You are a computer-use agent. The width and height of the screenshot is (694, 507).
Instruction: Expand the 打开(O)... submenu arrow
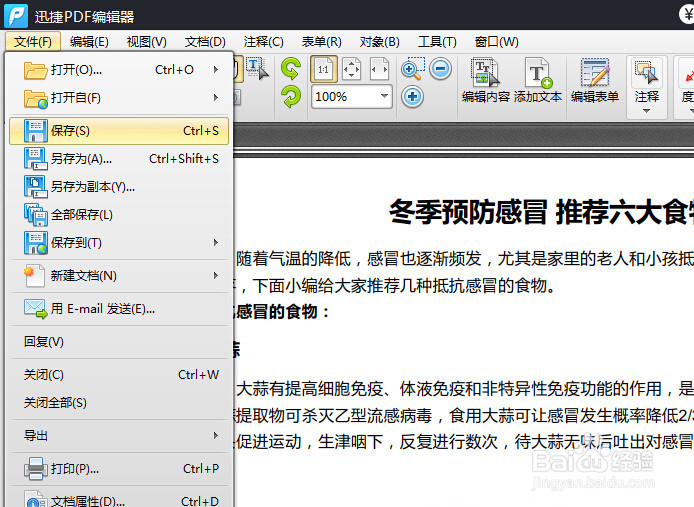pyautogui.click(x=216, y=70)
